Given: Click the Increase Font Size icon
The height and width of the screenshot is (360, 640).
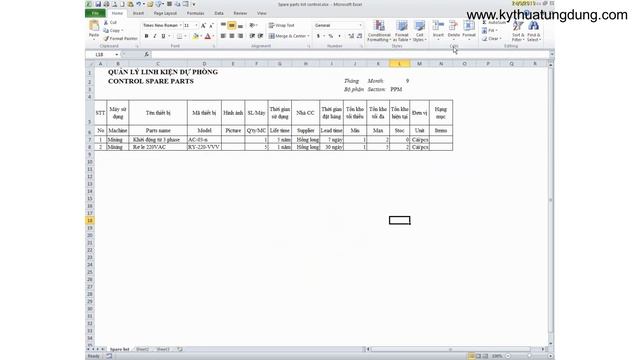Looking at the screenshot, I should (x=203, y=25).
